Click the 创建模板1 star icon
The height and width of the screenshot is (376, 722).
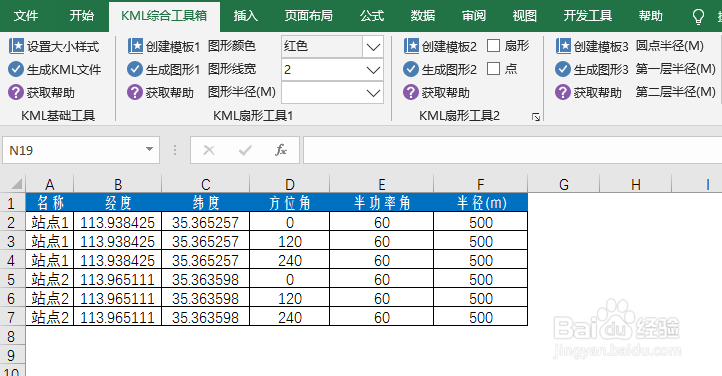point(135,46)
